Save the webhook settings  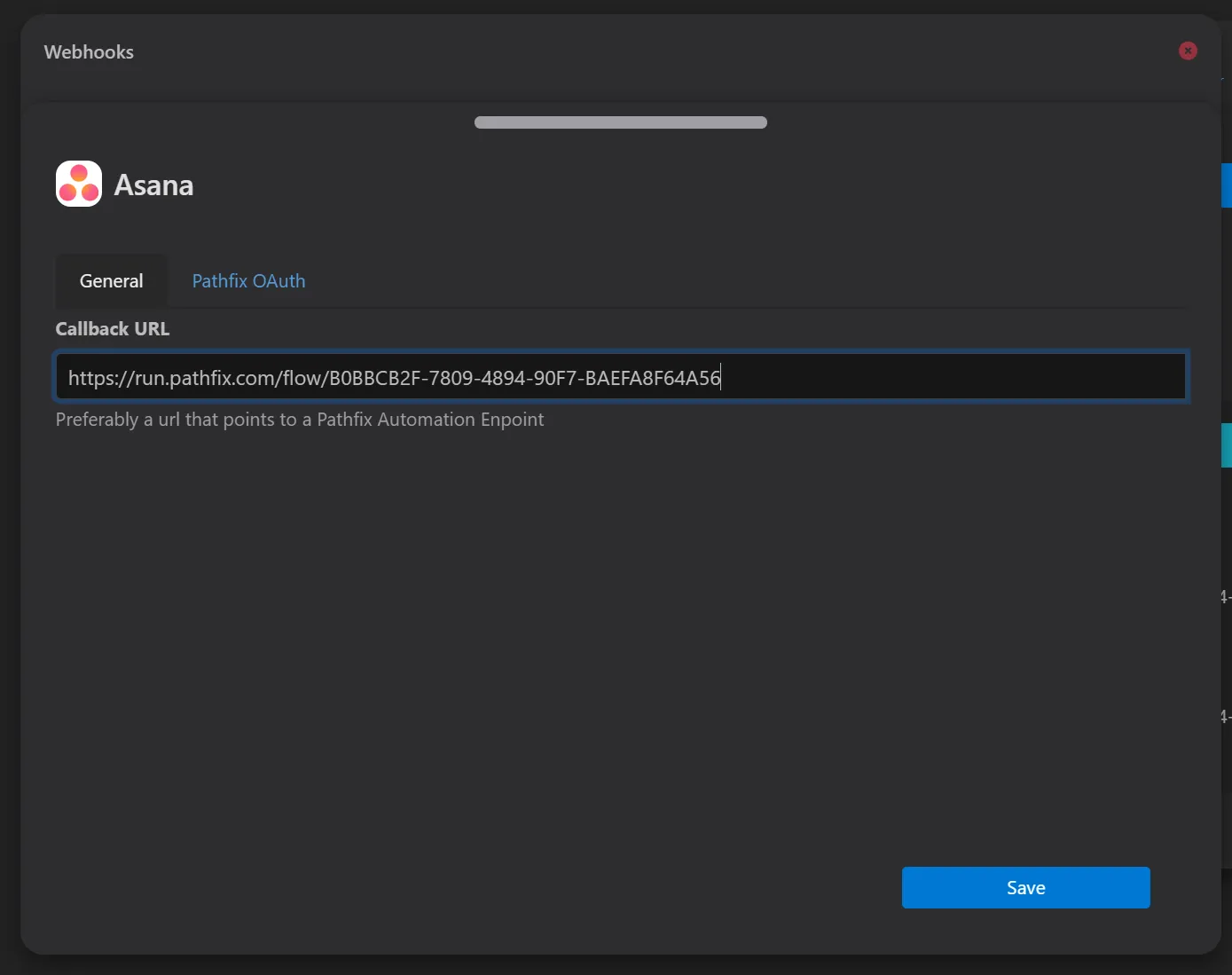click(x=1025, y=887)
